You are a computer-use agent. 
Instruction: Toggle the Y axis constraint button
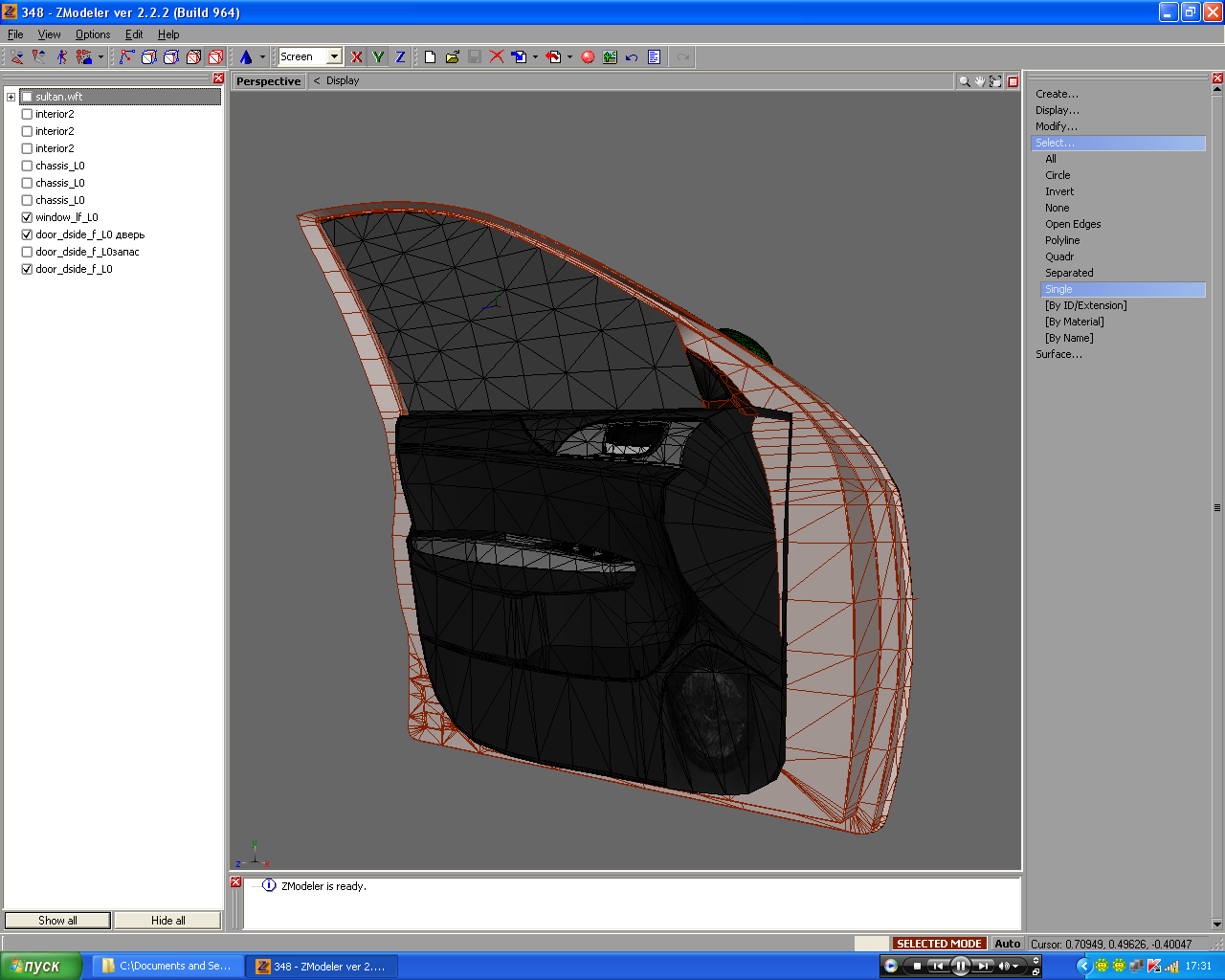378,57
